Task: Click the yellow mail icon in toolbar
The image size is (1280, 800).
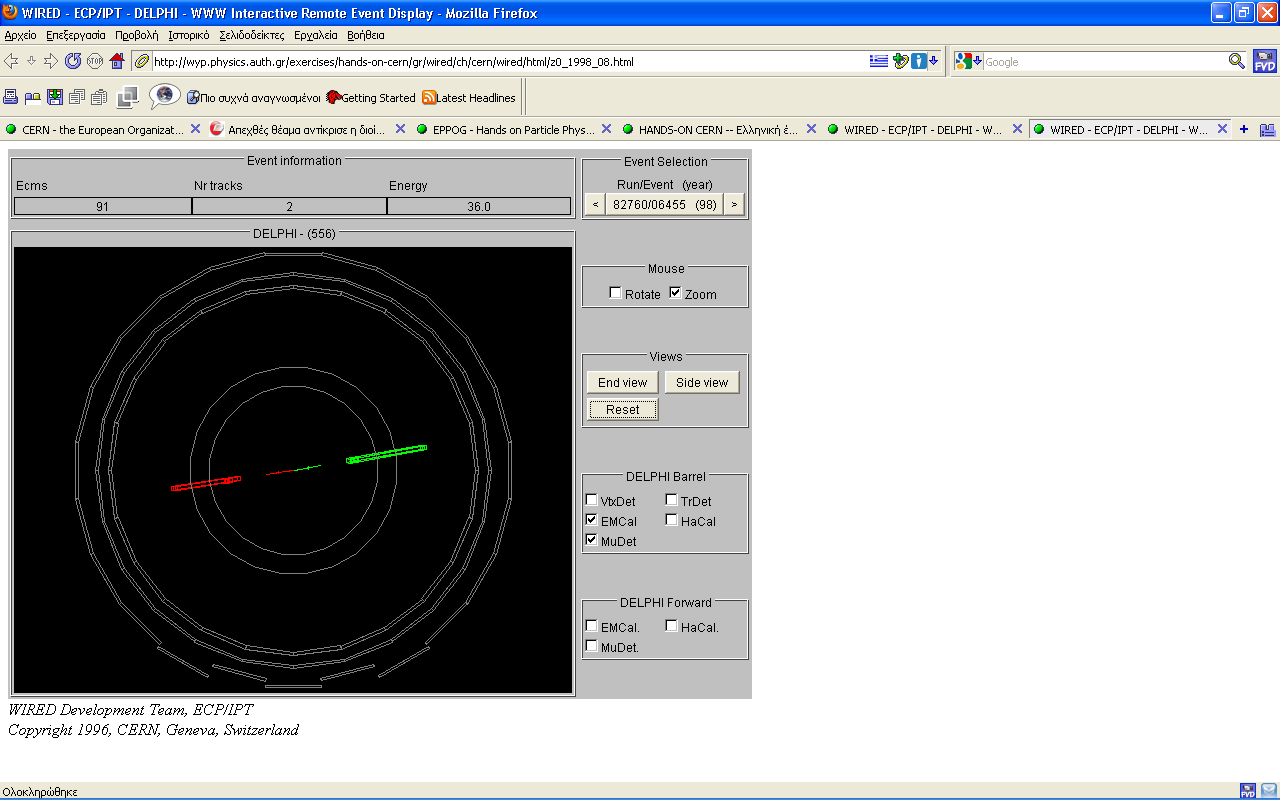Action: (x=33, y=98)
